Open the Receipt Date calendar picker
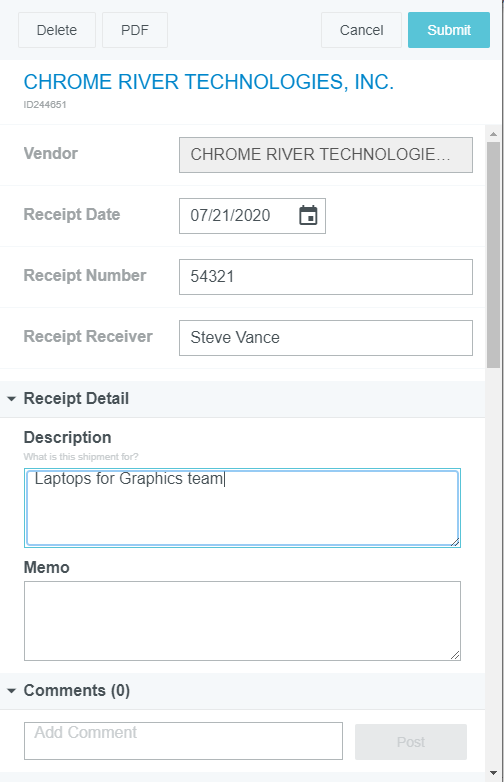 [308, 215]
